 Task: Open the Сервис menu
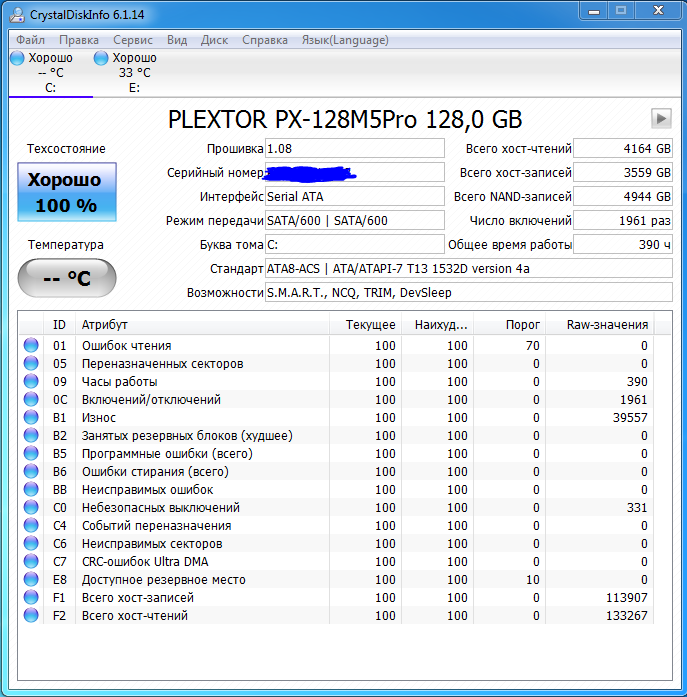(133, 40)
